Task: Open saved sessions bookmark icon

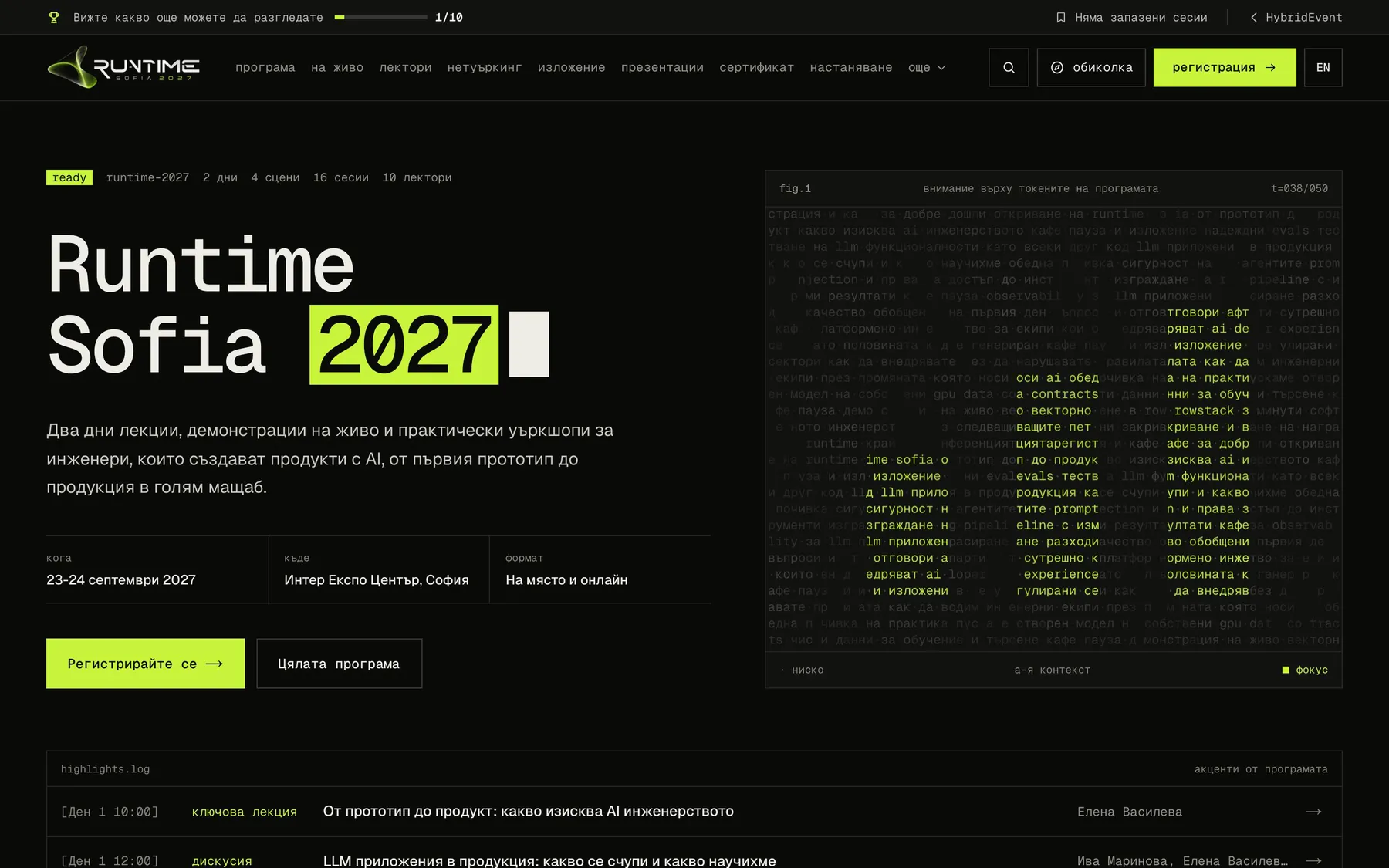Action: [1061, 17]
